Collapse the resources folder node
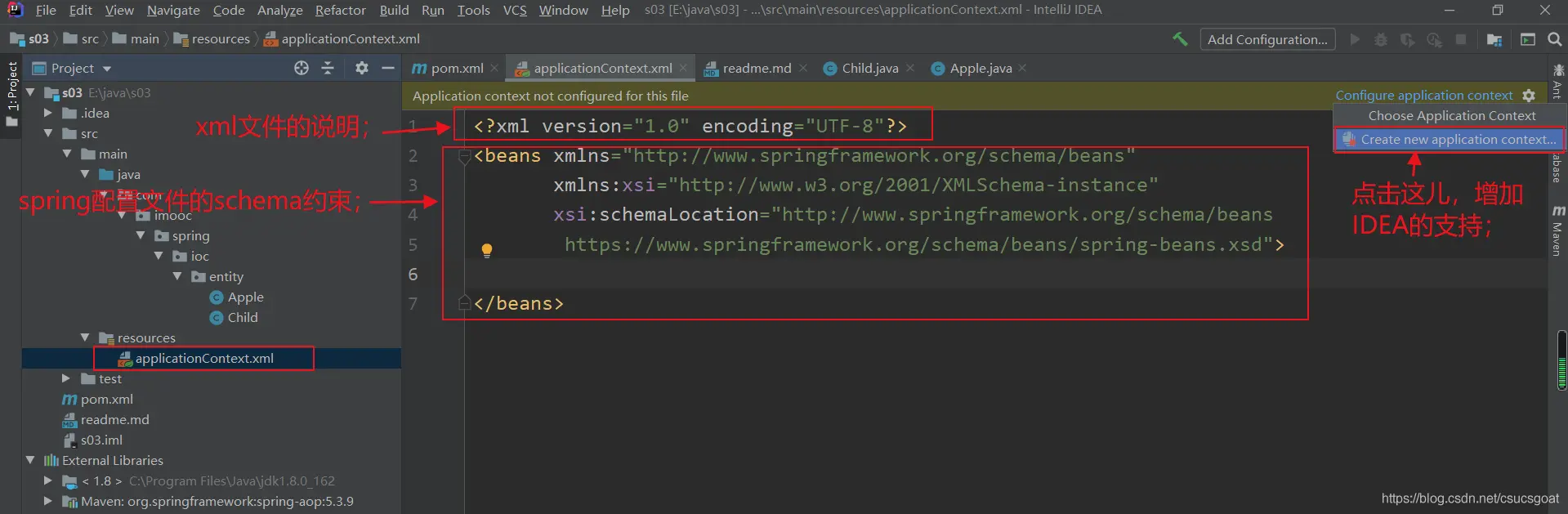The image size is (1568, 514). 85,337
